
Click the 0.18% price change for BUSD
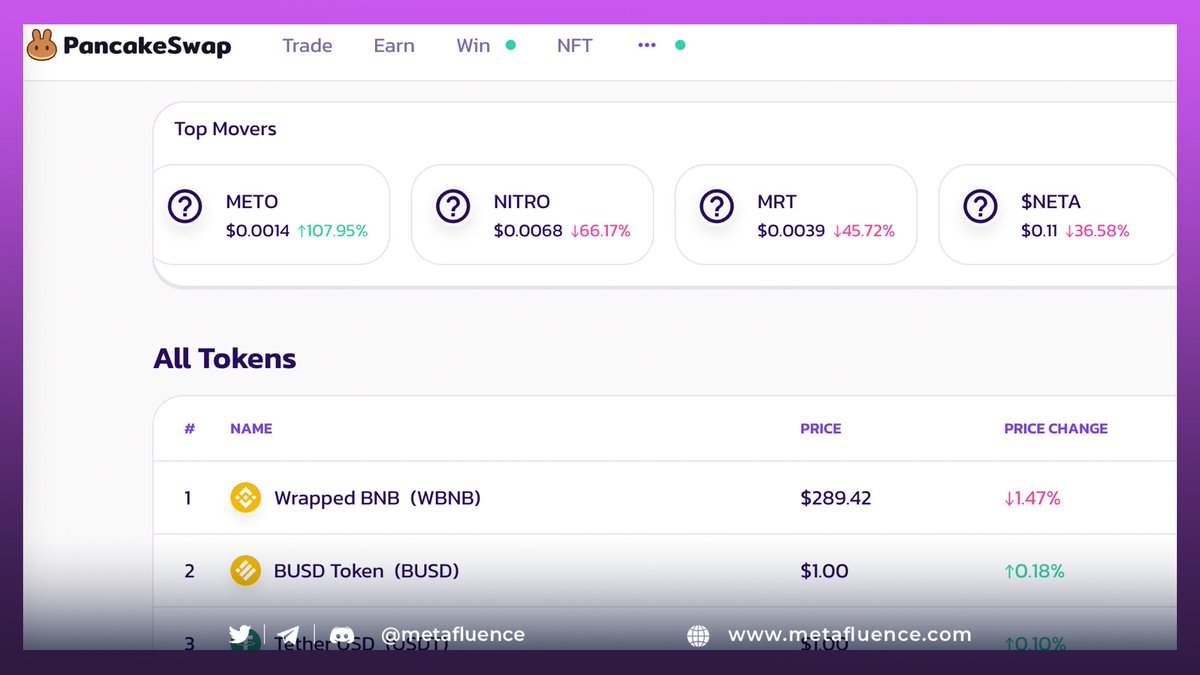[1034, 571]
